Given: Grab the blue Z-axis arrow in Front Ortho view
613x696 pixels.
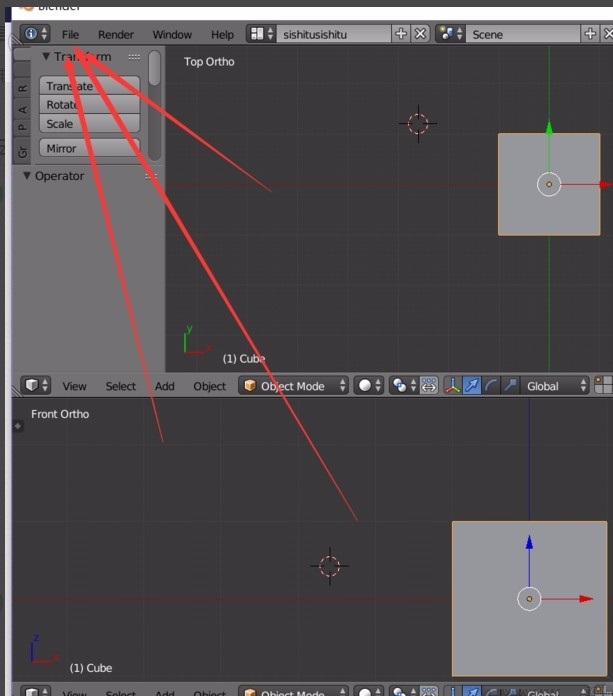Looking at the screenshot, I should (x=529, y=542).
